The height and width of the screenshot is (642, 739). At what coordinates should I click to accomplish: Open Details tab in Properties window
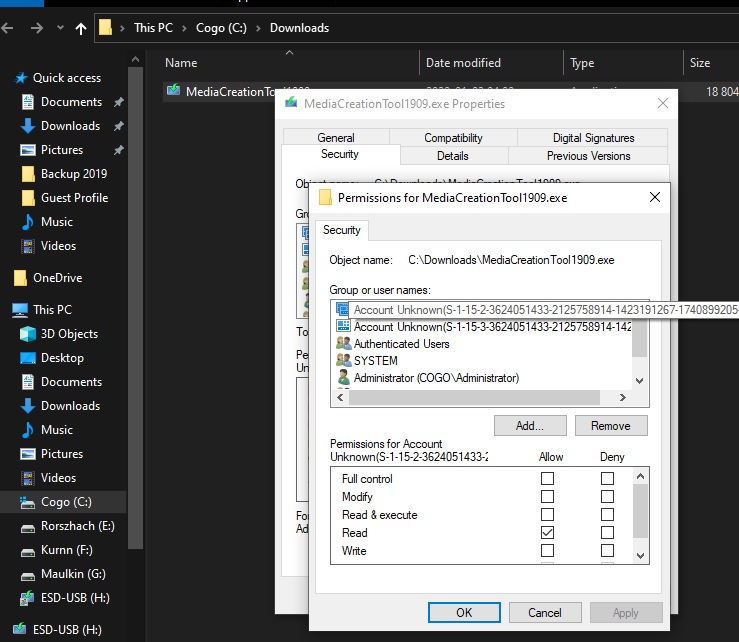[x=452, y=156]
